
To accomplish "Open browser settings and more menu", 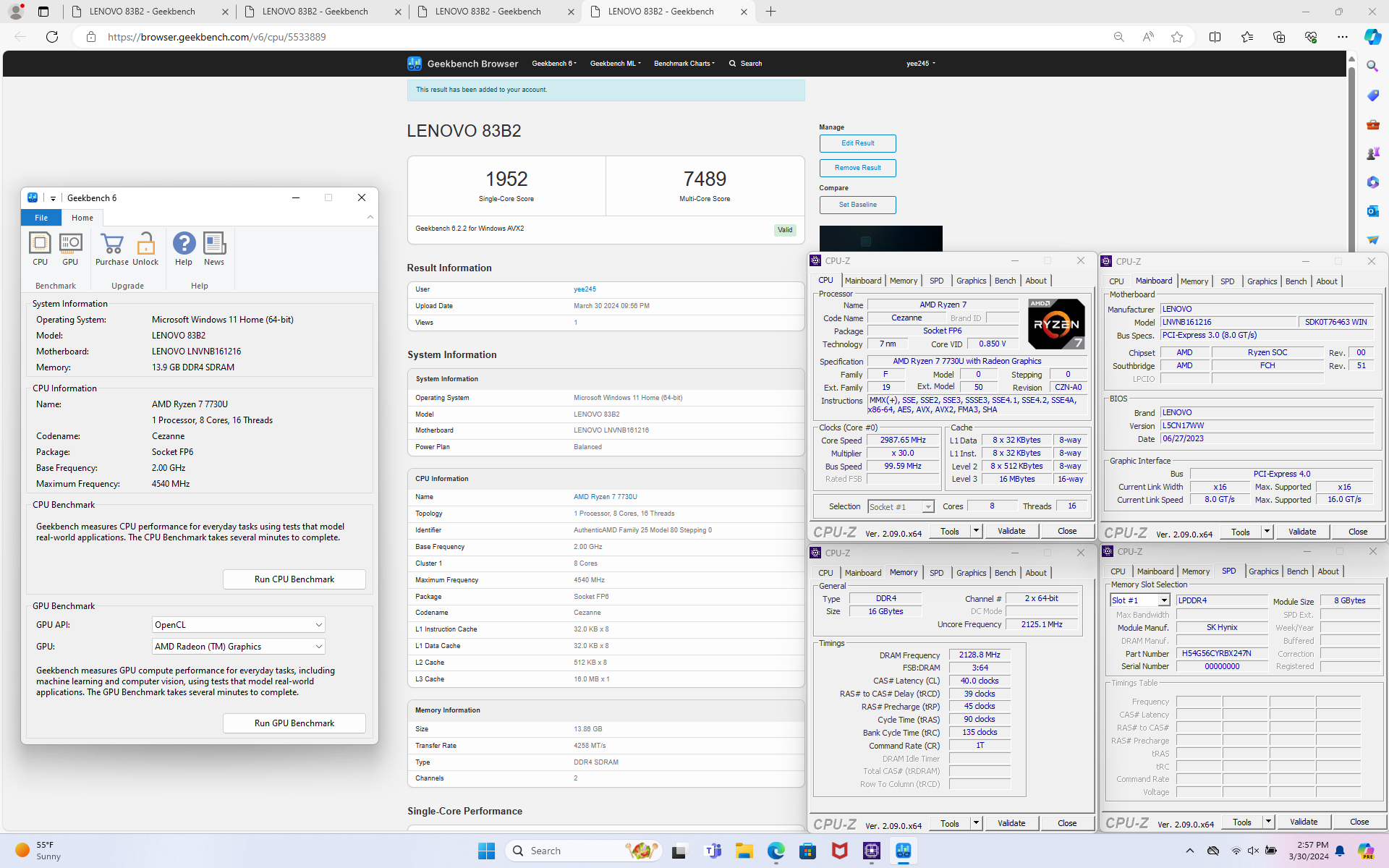I will 1343,37.
